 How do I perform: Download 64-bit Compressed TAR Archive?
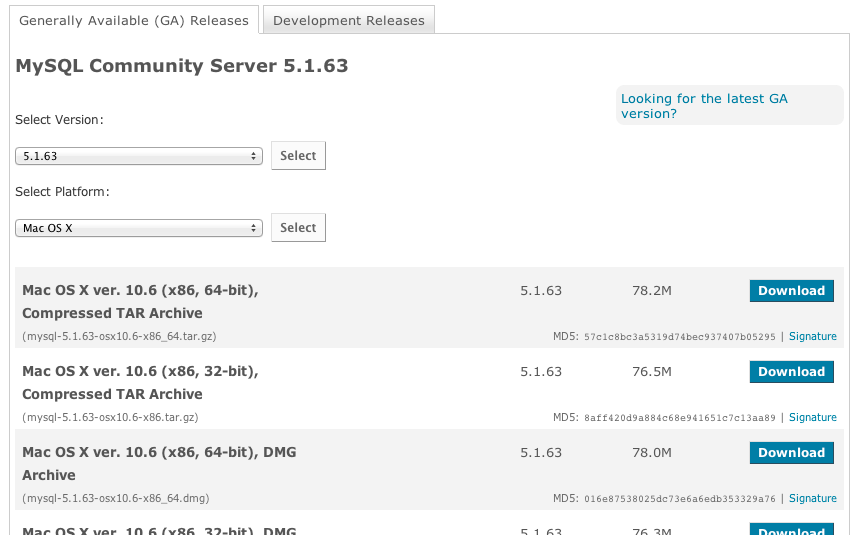791,290
